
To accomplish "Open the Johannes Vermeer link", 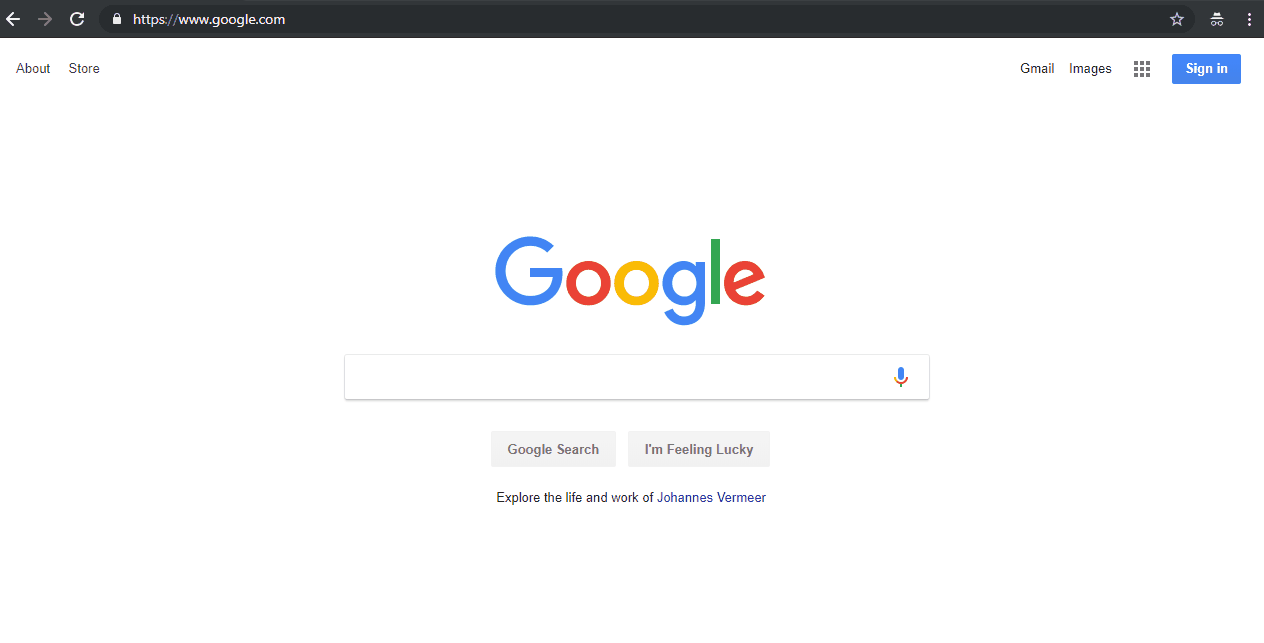I will click(711, 497).
